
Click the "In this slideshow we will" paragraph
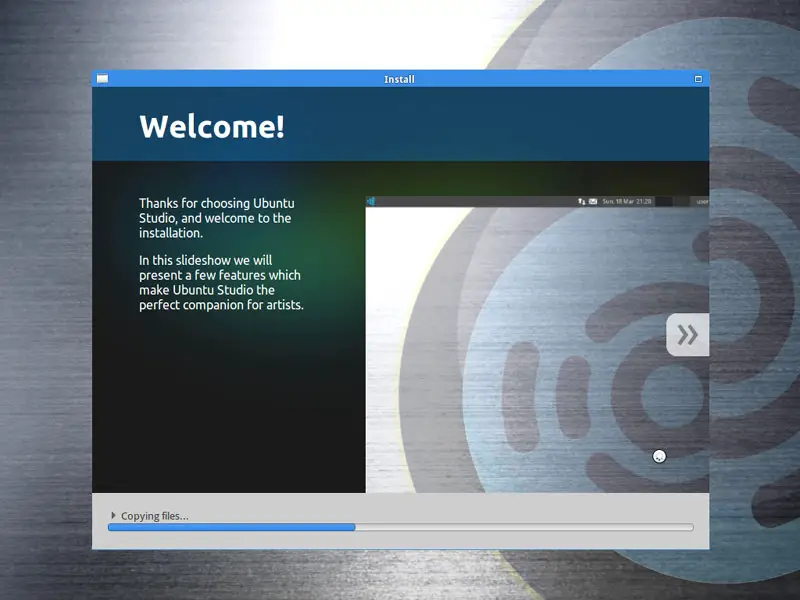pos(221,282)
